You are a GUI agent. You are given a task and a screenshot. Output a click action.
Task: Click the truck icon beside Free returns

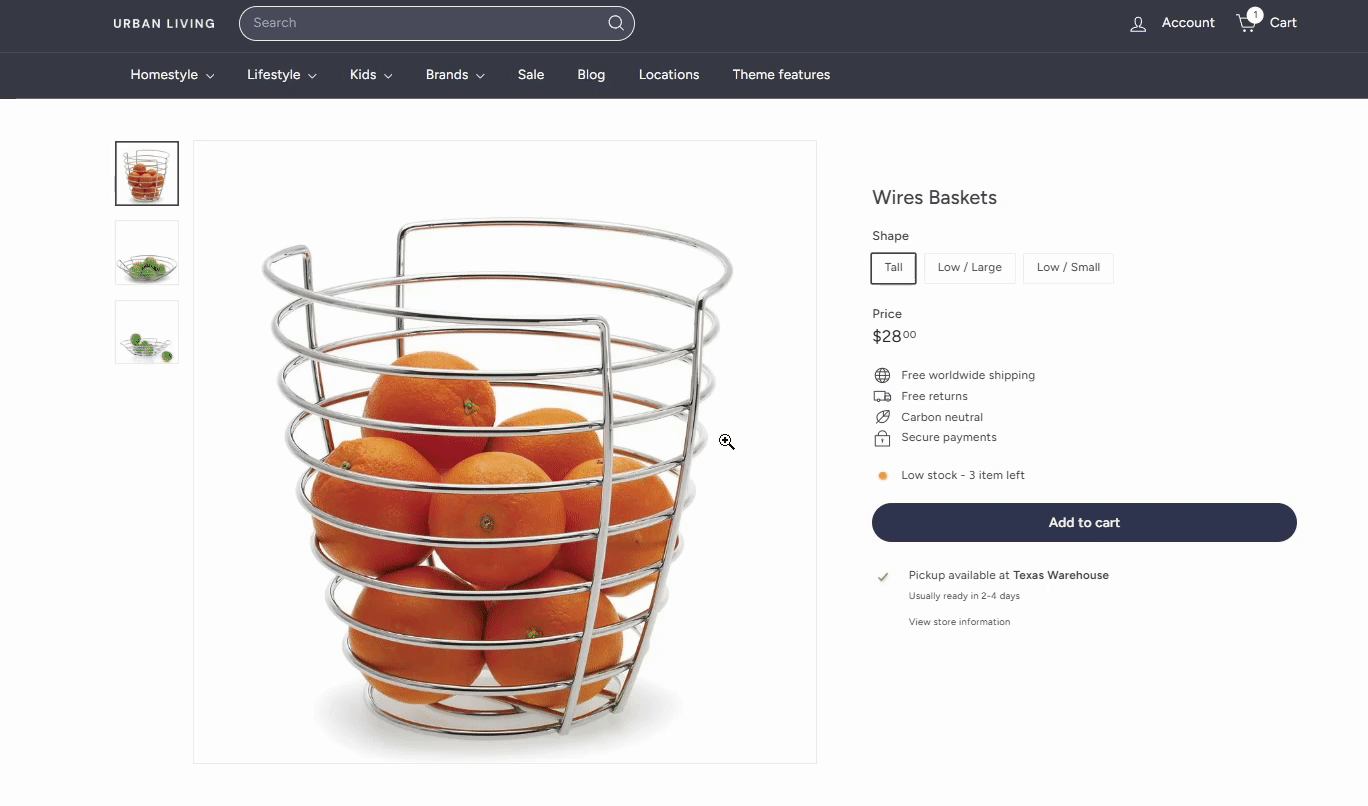882,397
